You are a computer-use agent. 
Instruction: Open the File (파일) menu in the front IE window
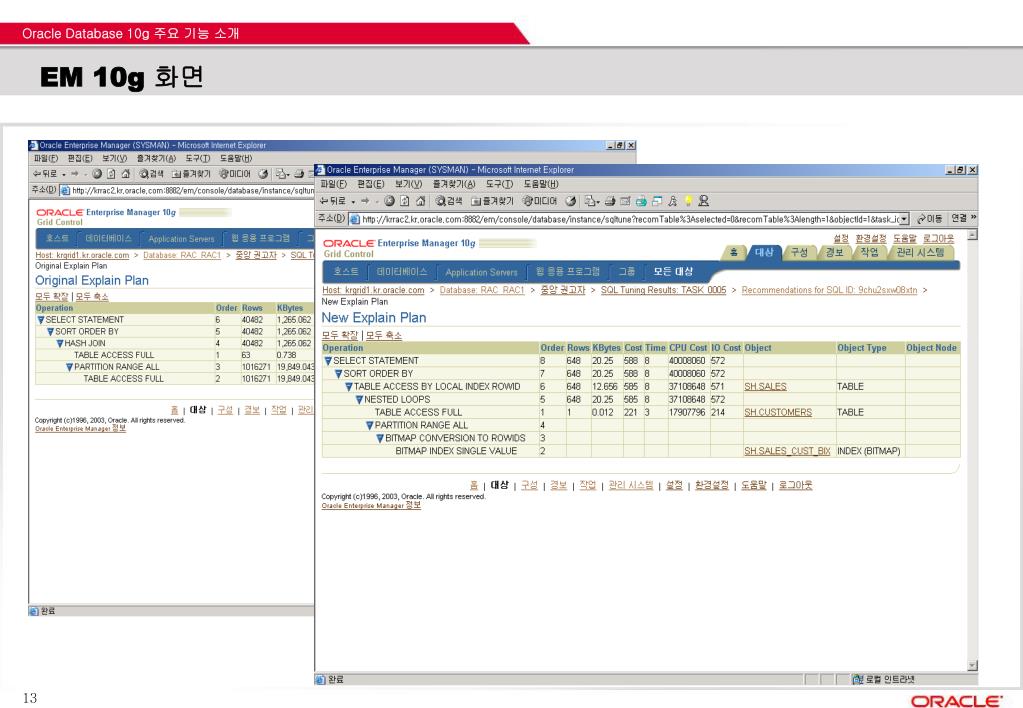pos(333,184)
